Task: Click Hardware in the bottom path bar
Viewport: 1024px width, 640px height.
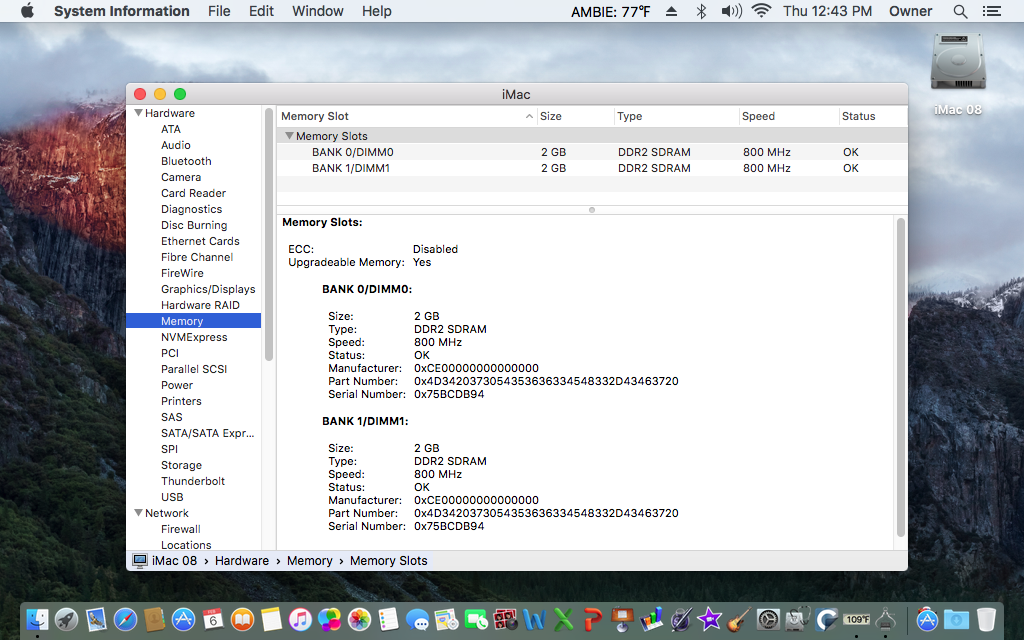Action: click(x=242, y=560)
